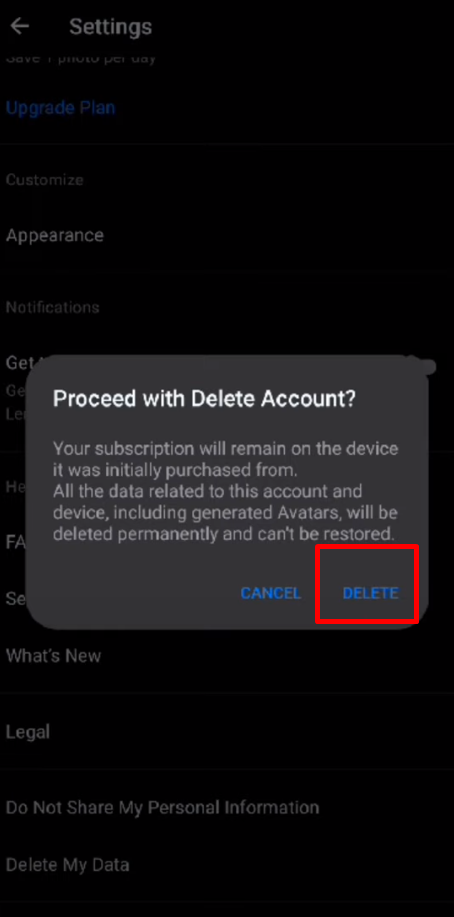Click the 'Proceed with Delete Account?' heading
The image size is (454, 917).
coord(204,399)
